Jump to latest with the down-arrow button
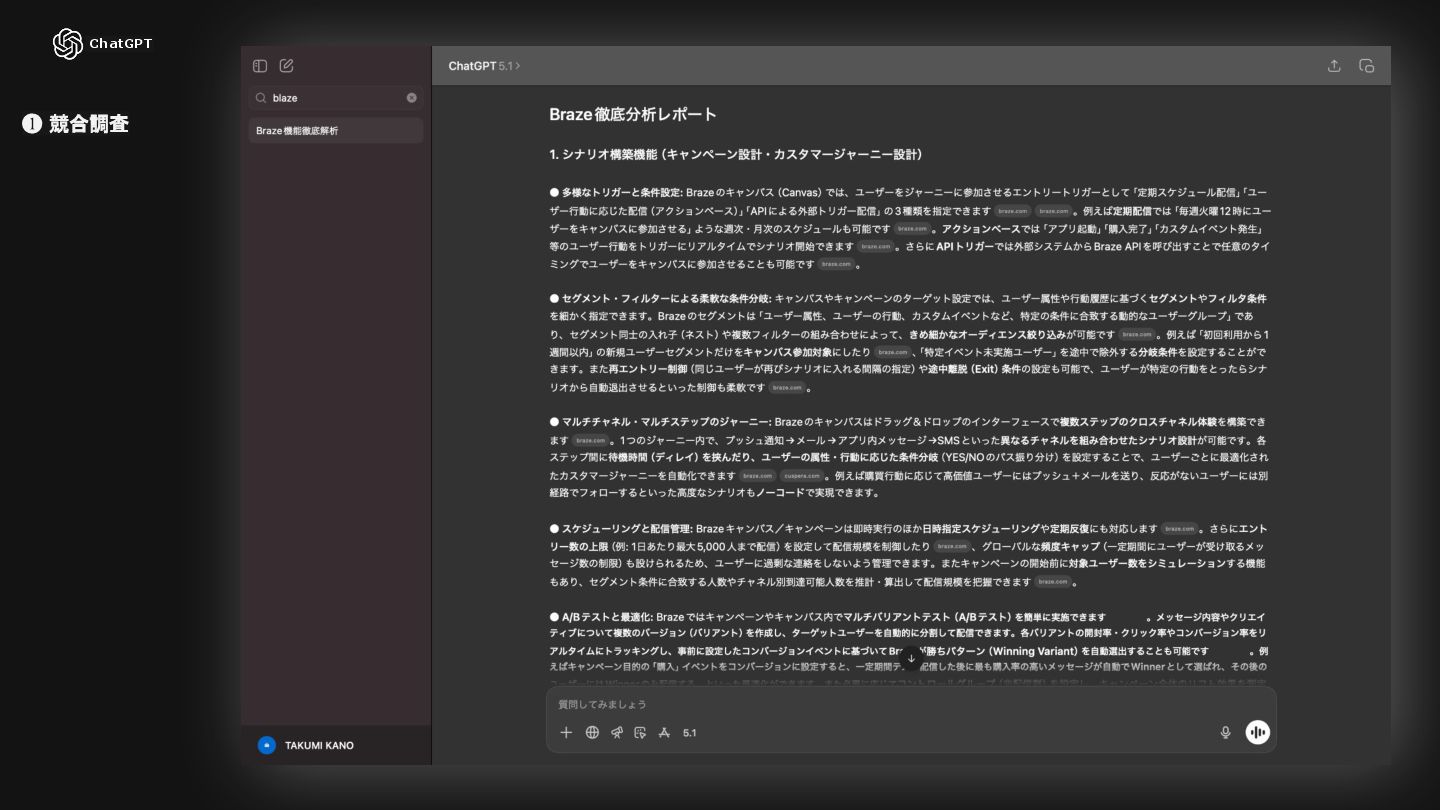This screenshot has height=810, width=1440. point(911,658)
